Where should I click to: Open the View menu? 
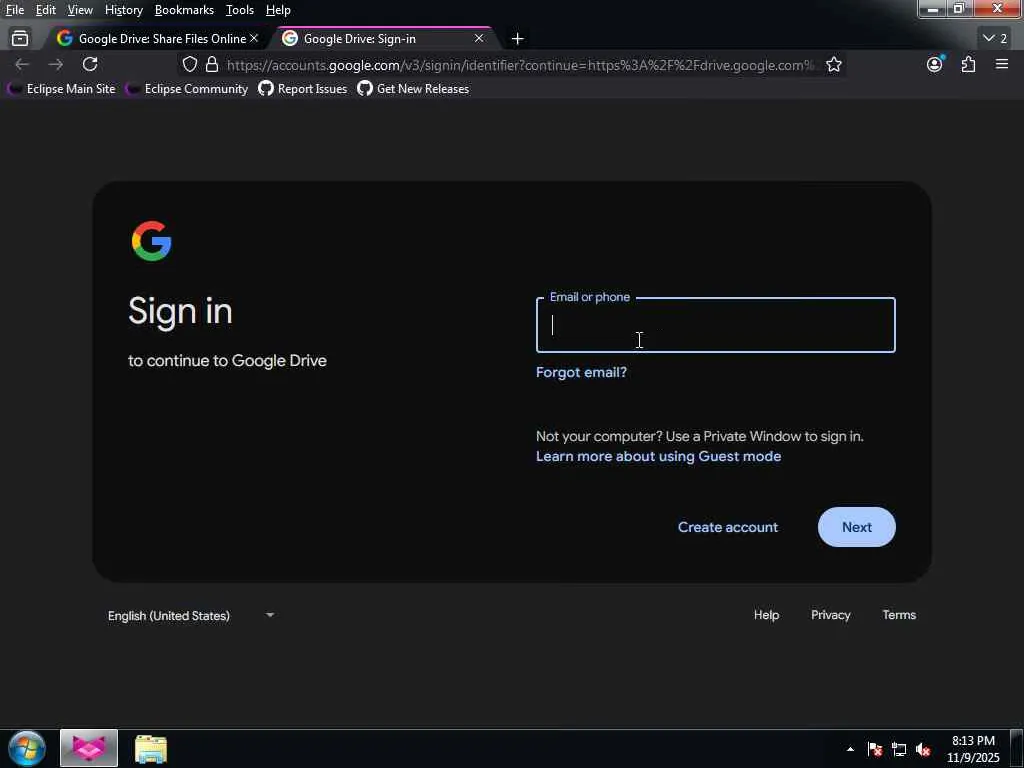[x=80, y=10]
